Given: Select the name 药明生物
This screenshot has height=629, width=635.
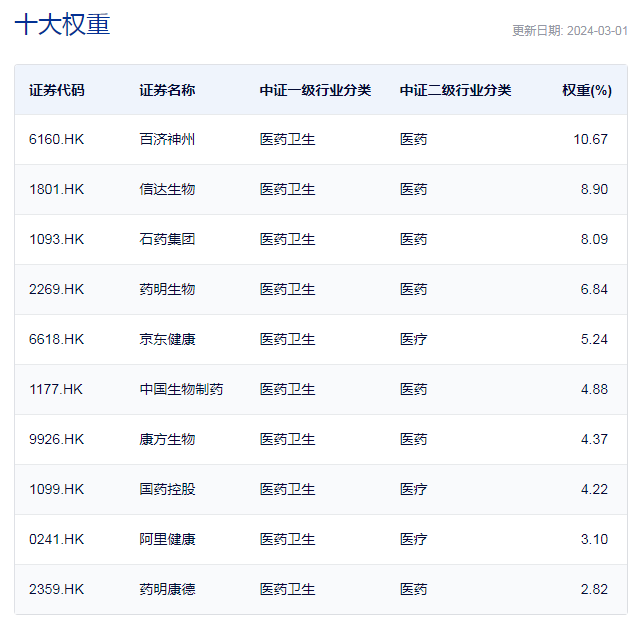Looking at the screenshot, I should (167, 289).
